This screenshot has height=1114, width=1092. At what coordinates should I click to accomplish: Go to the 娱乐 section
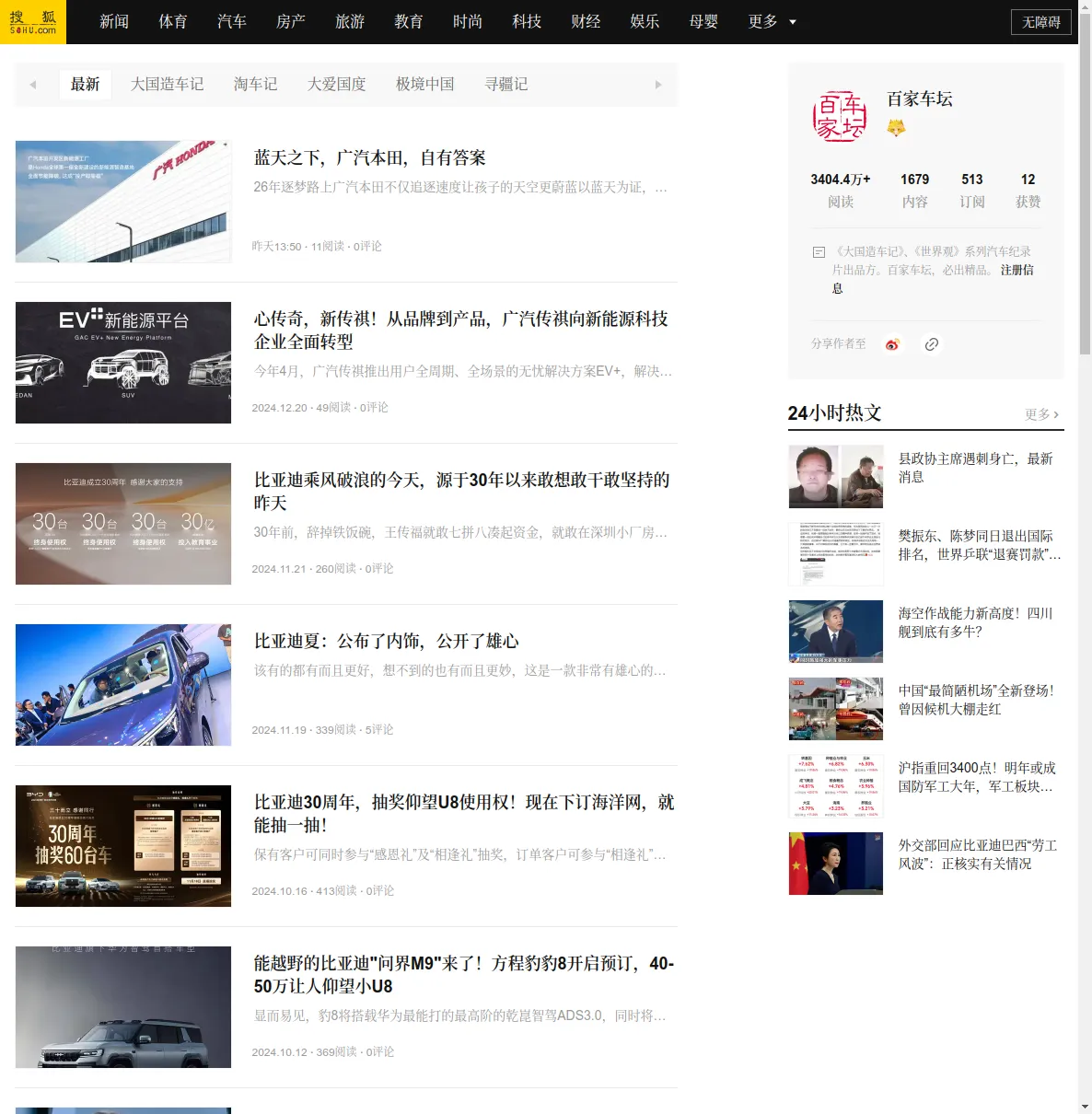[x=645, y=21]
